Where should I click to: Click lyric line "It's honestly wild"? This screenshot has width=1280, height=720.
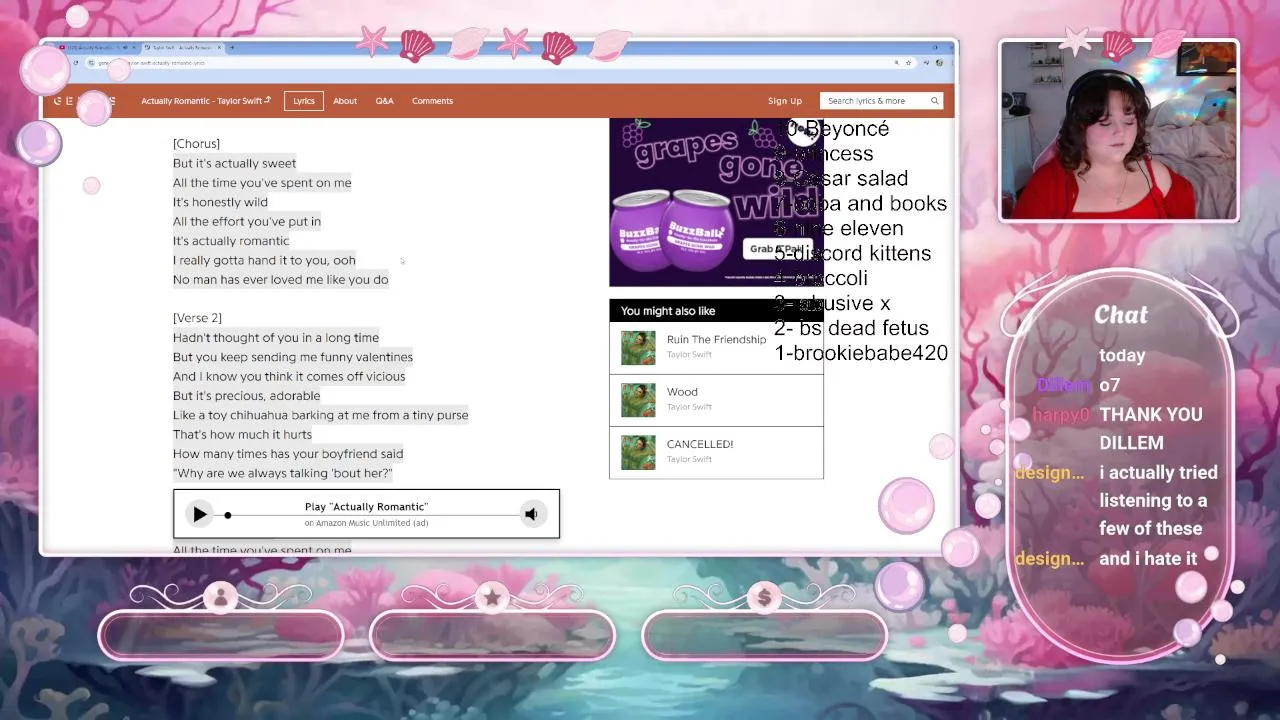(220, 202)
